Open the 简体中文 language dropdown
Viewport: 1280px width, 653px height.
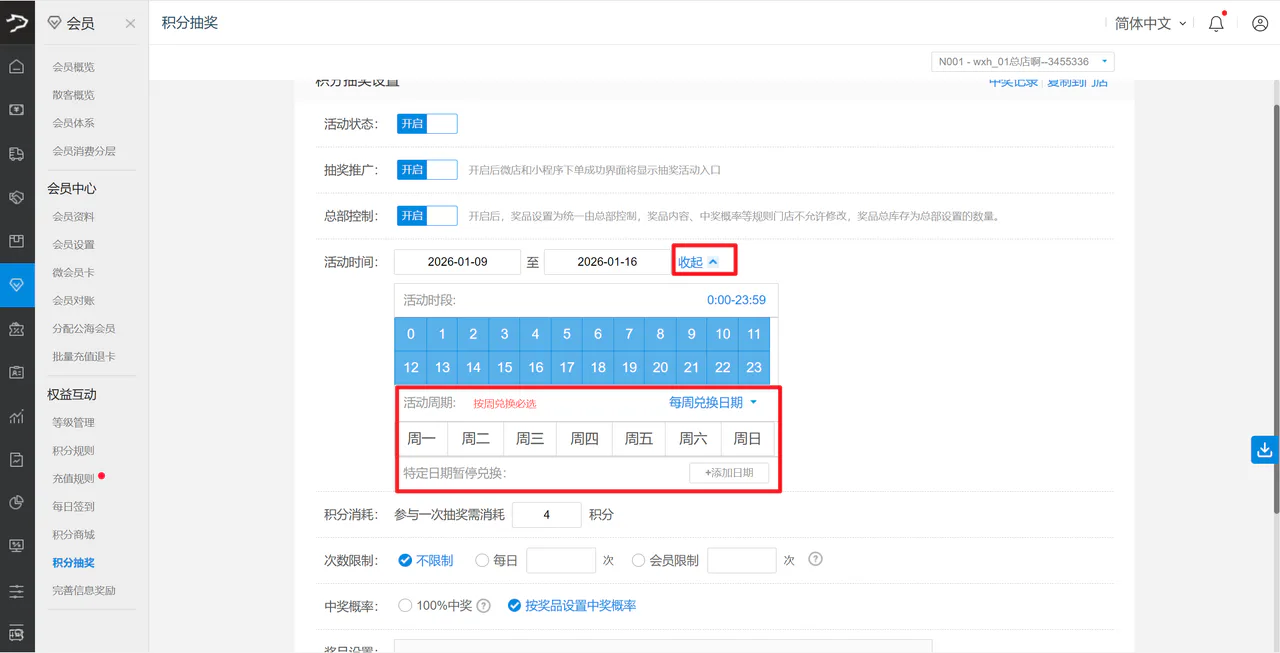pos(1151,23)
